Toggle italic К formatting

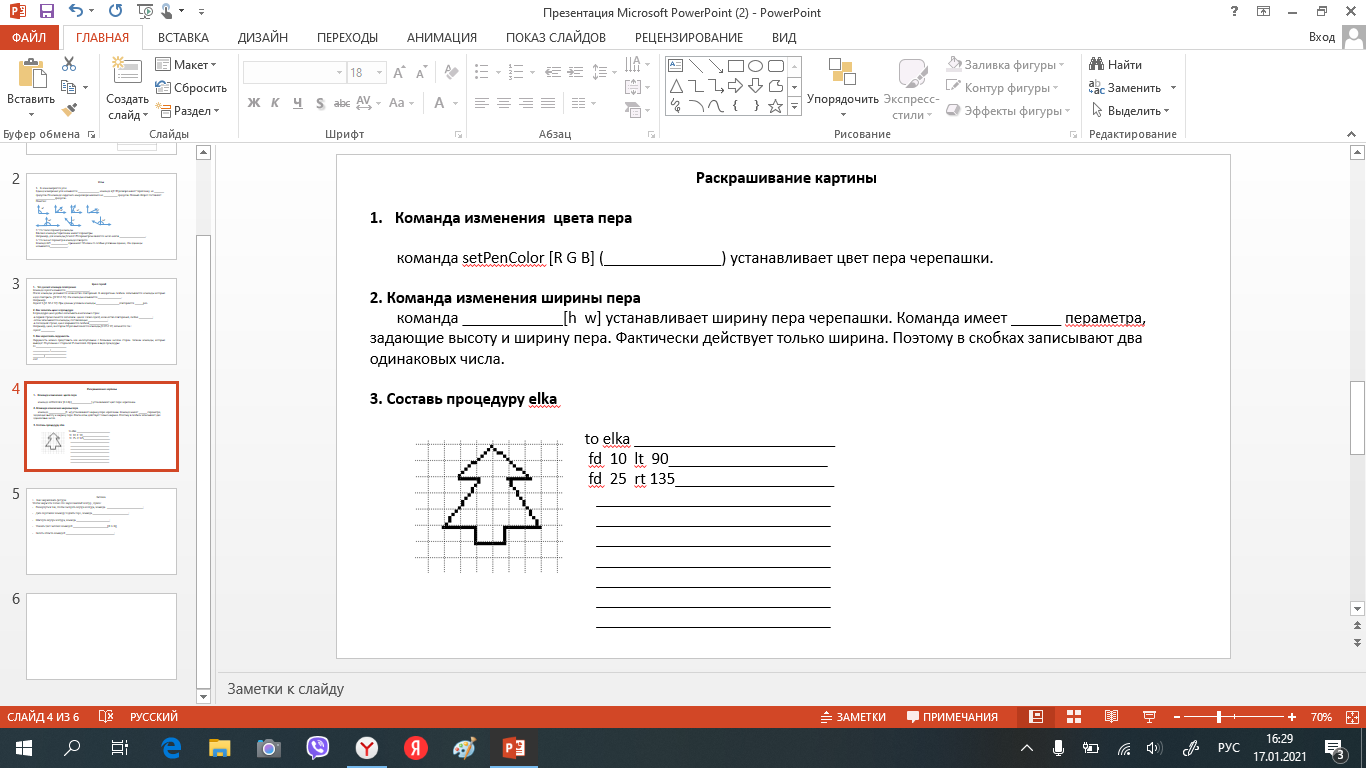tap(275, 103)
